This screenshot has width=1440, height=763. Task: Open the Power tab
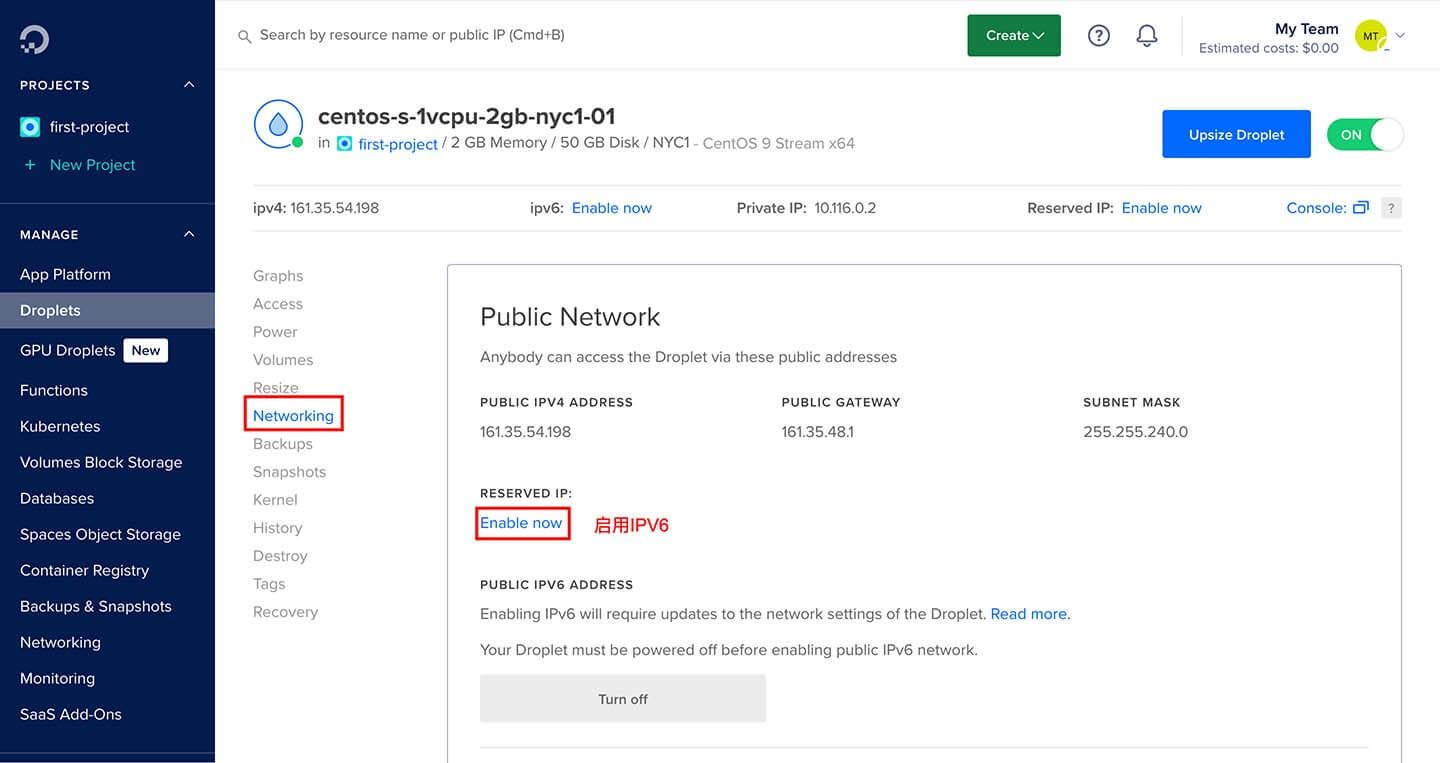click(275, 332)
